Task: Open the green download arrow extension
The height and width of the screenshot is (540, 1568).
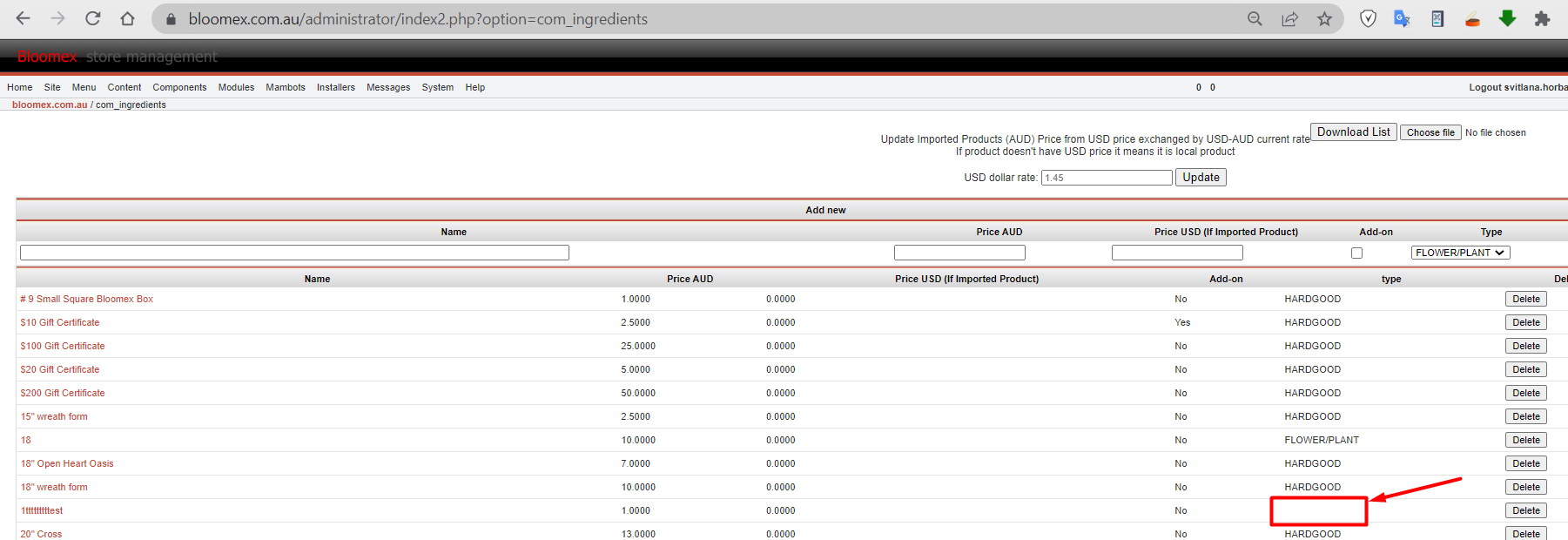Action: pyautogui.click(x=1507, y=18)
